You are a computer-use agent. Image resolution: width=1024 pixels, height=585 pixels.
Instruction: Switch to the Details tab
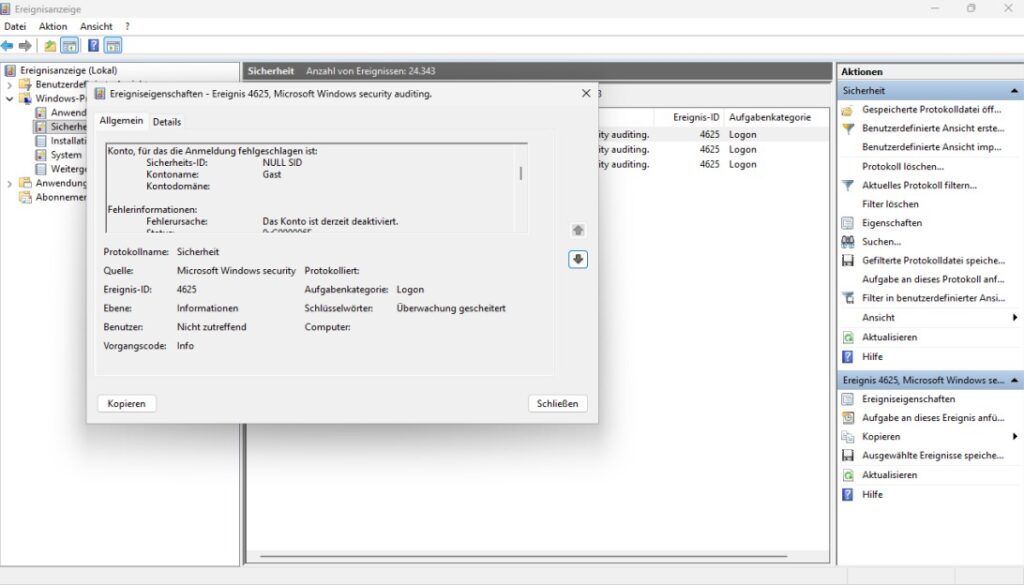tap(167, 122)
